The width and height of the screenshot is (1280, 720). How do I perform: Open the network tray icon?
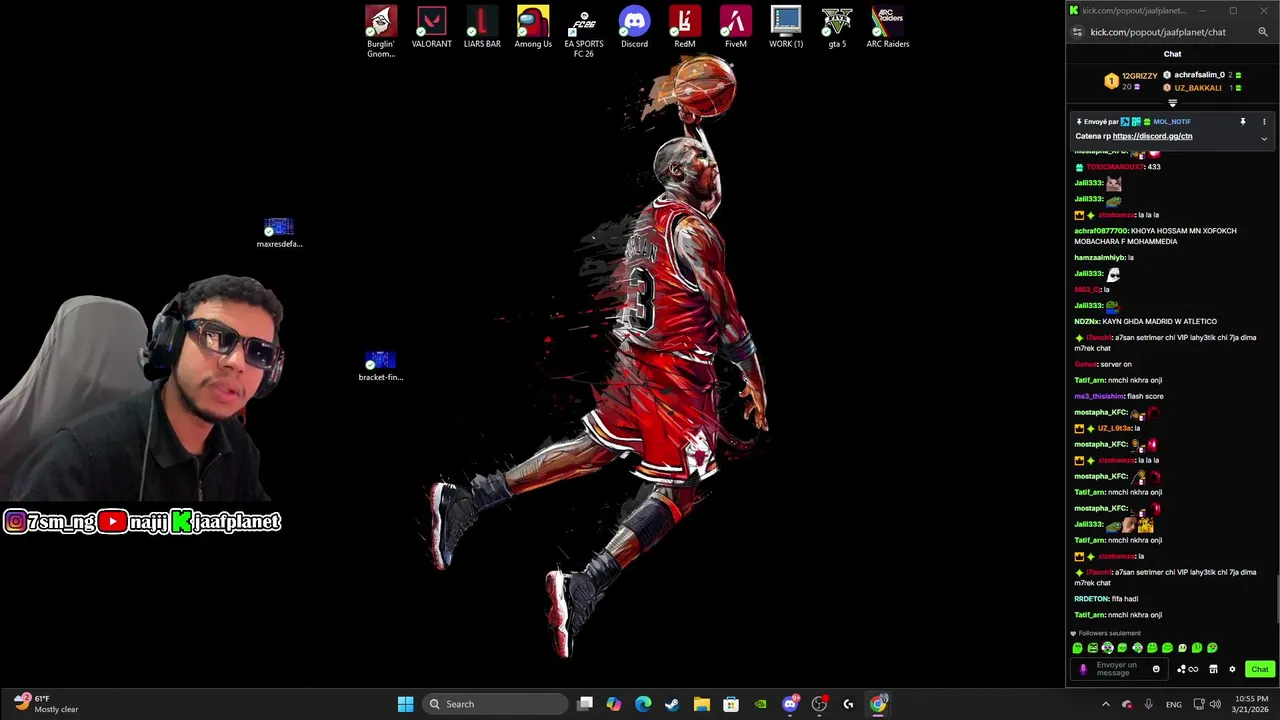[1199, 704]
